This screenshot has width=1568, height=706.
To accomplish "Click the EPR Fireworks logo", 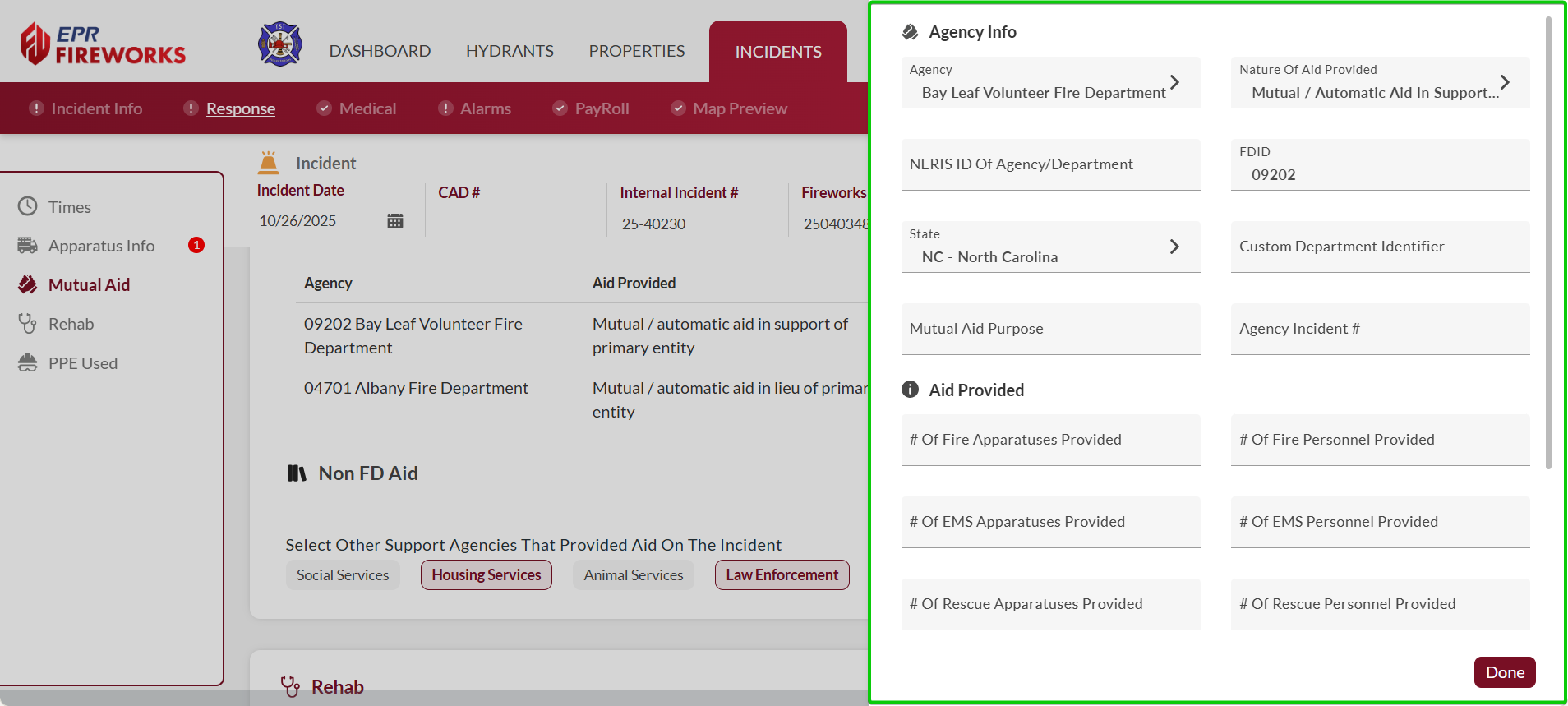I will [x=103, y=44].
